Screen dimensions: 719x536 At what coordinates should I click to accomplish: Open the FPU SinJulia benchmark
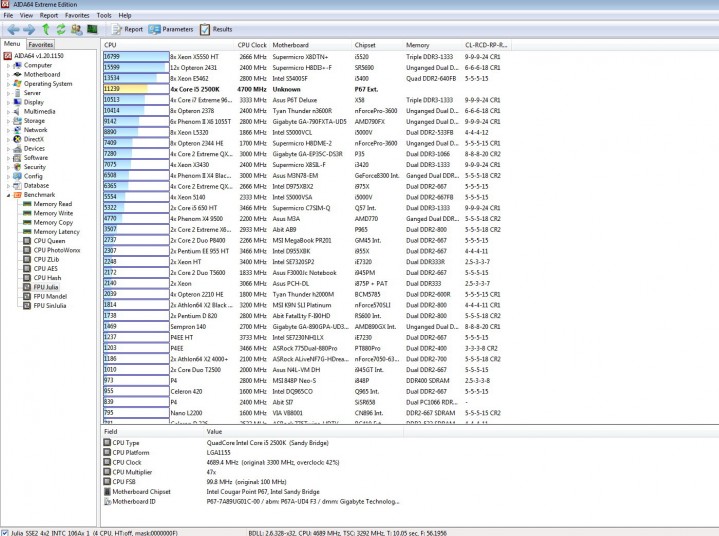45,305
